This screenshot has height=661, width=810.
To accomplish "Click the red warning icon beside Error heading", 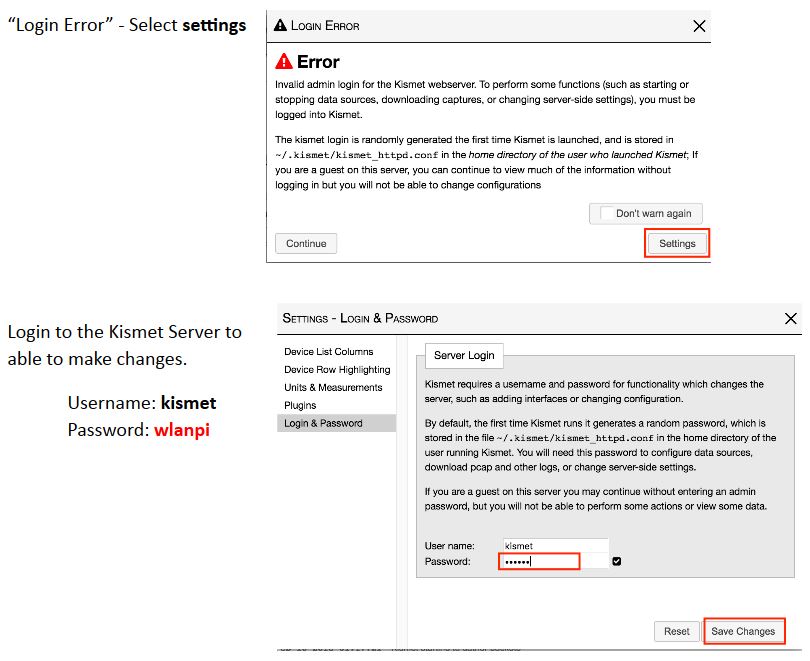I will 284,61.
